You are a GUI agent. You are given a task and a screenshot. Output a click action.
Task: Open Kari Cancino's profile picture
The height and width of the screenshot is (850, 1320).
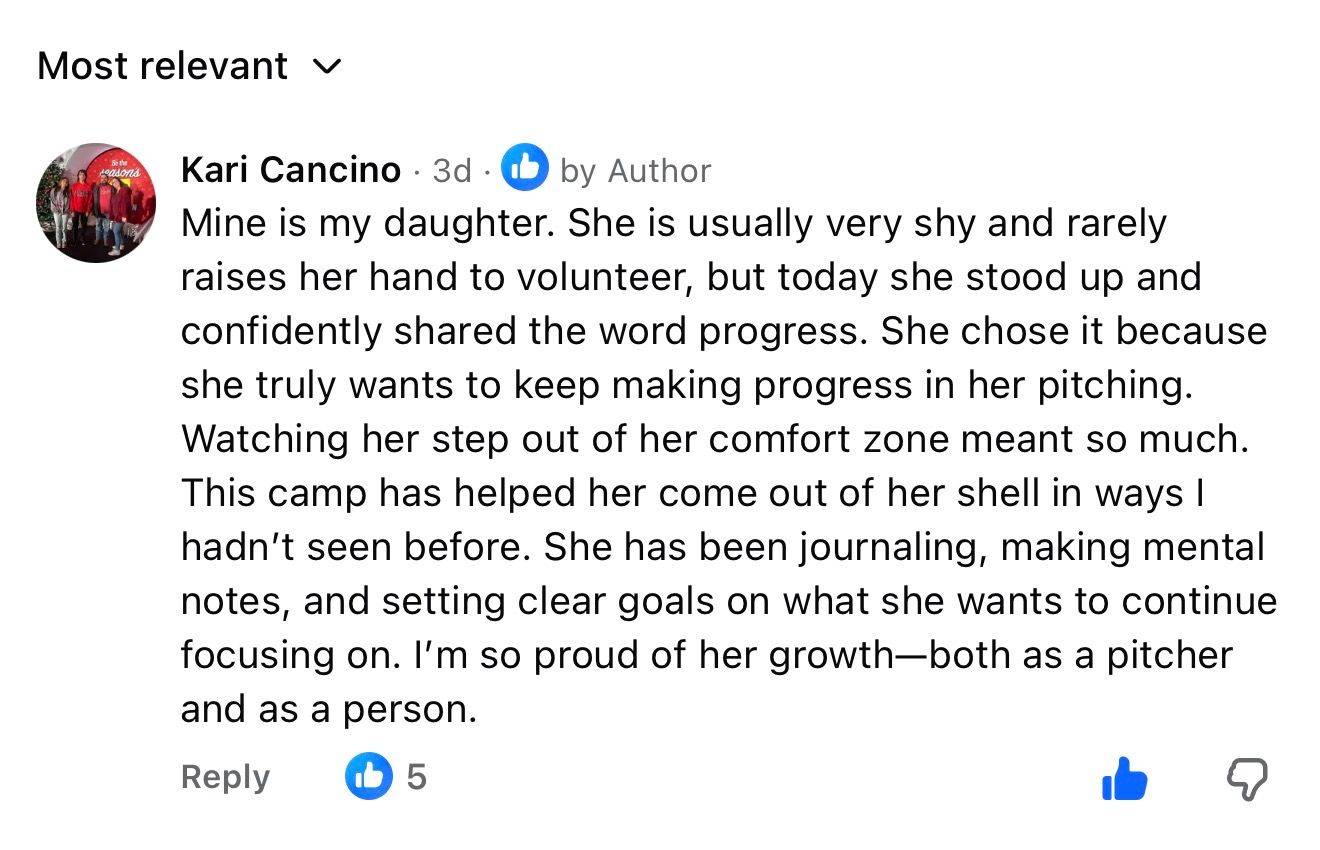[96, 202]
